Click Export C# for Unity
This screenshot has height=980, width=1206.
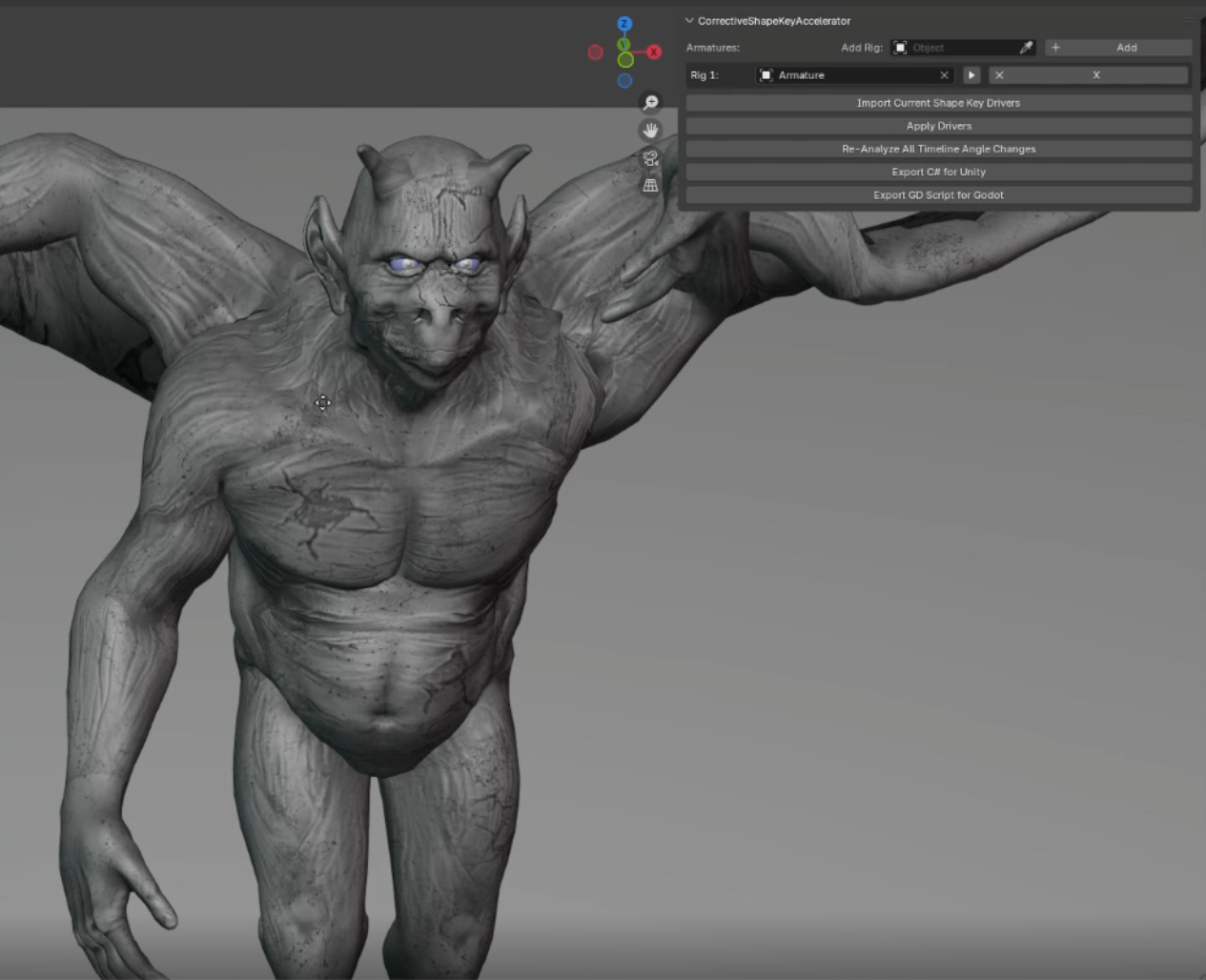[x=938, y=172]
